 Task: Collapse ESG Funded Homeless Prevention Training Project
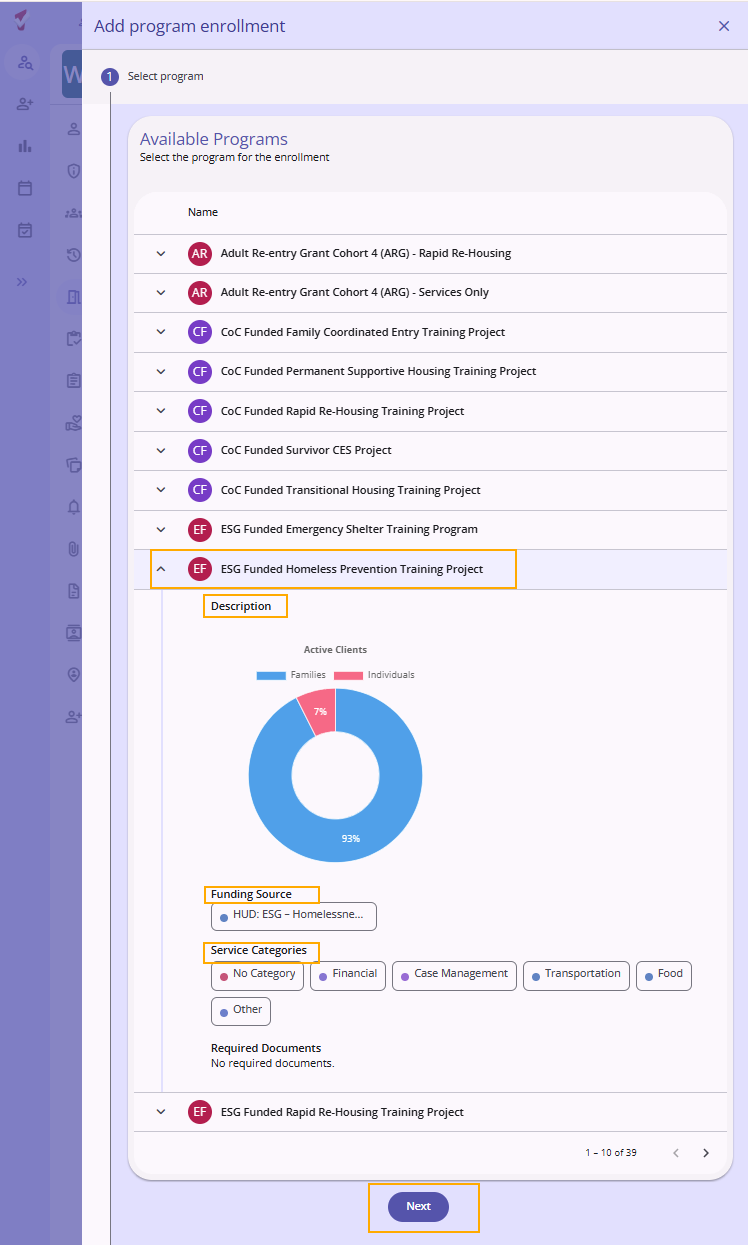[161, 569]
